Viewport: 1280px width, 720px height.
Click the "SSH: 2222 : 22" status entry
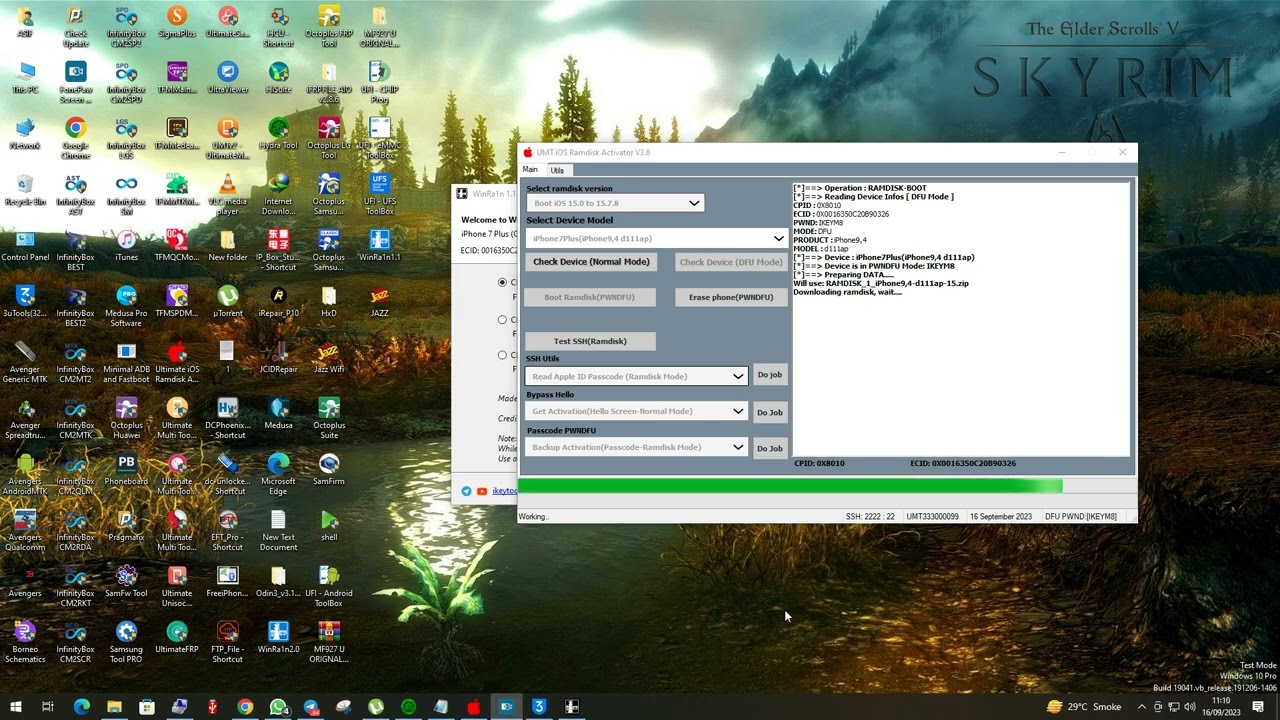coord(870,517)
